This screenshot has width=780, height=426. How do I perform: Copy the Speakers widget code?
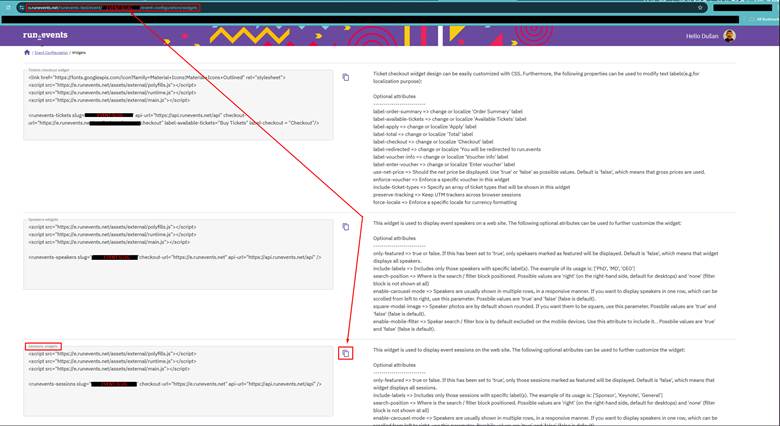(x=345, y=227)
